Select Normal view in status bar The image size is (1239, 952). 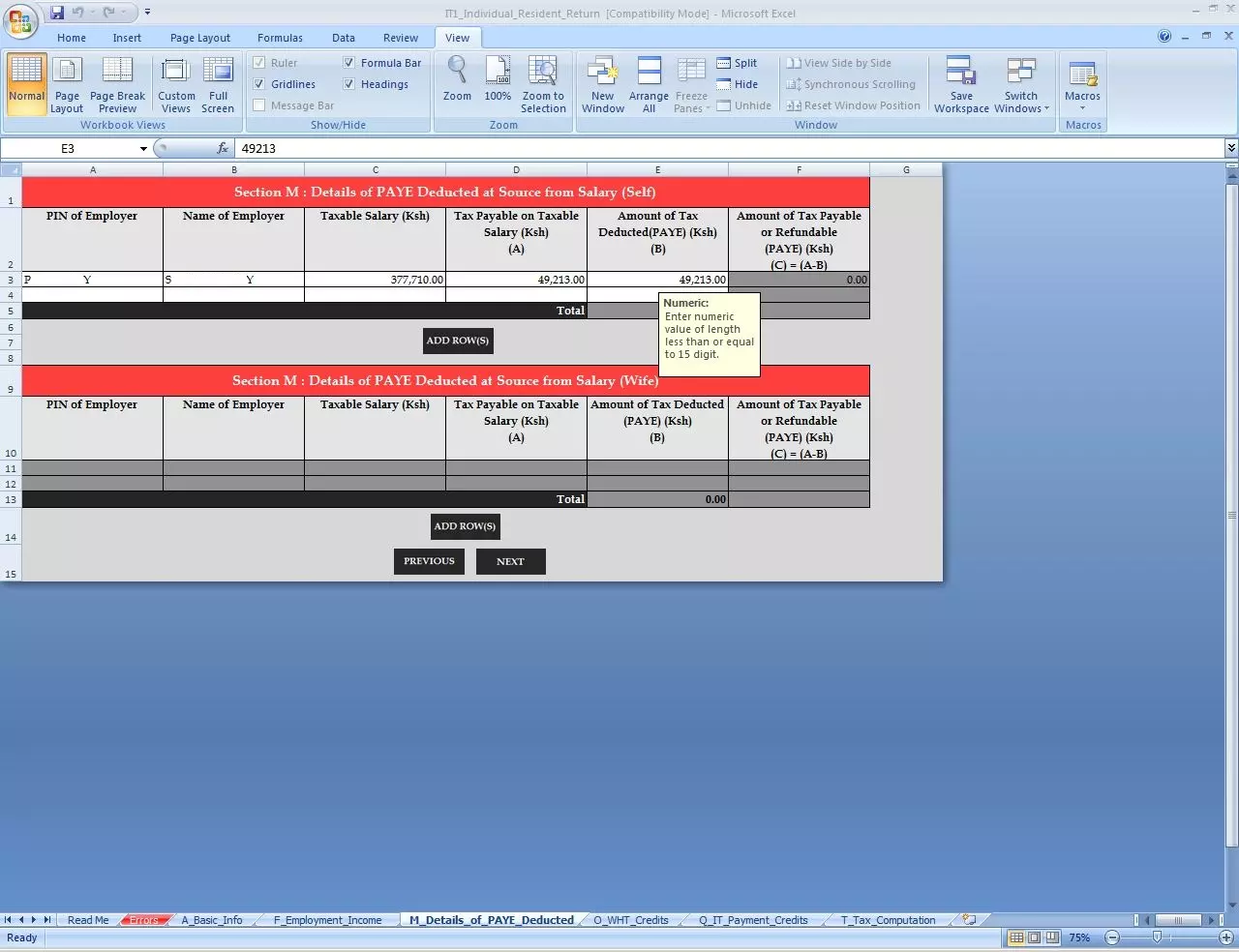coord(1016,937)
